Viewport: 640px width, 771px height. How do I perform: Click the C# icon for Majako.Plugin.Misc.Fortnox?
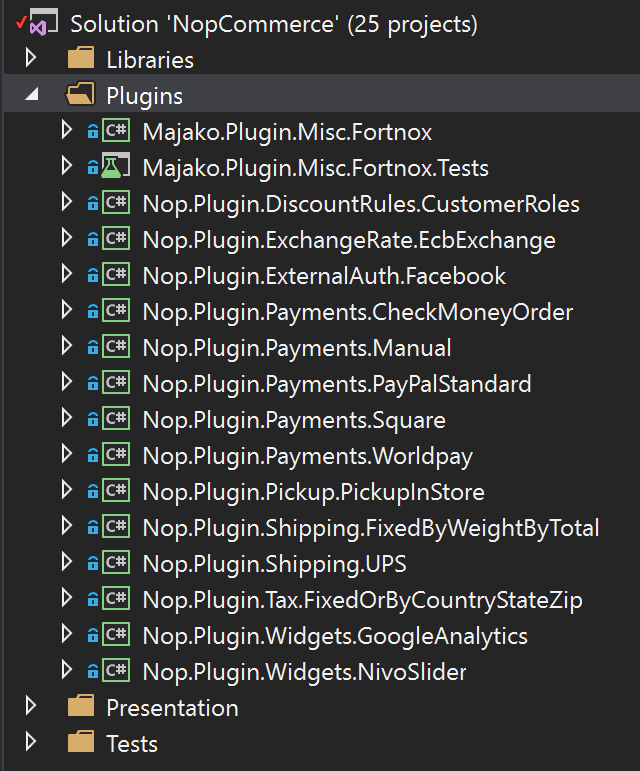tap(116, 131)
